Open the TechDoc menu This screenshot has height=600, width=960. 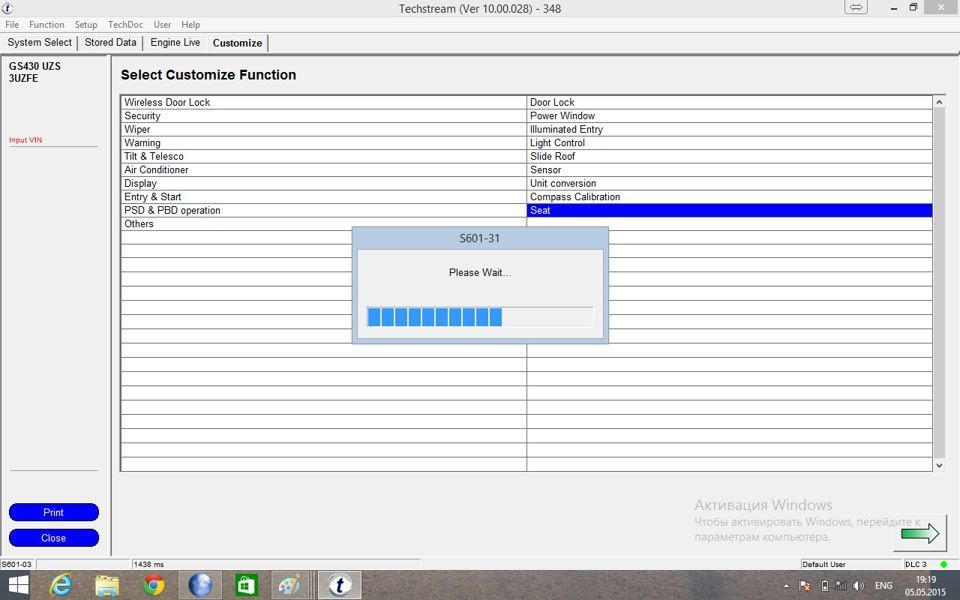click(125, 25)
